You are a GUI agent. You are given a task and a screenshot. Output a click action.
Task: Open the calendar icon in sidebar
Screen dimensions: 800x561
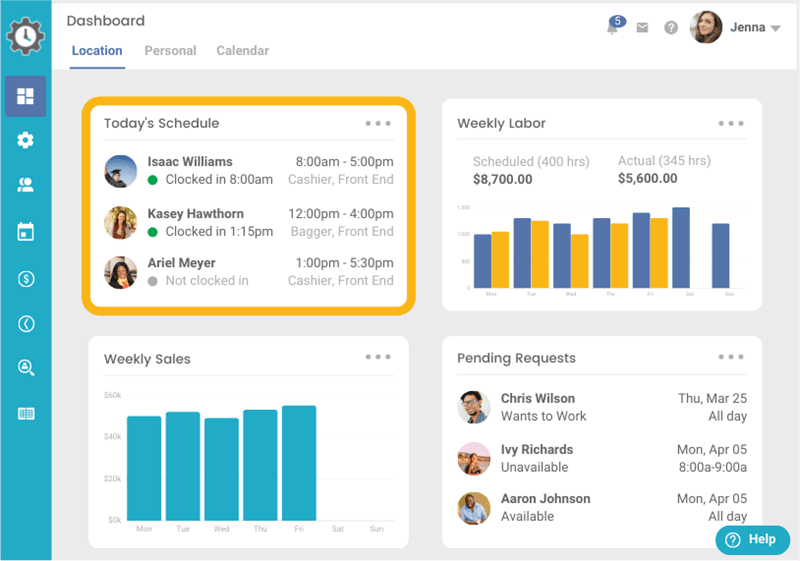point(25,232)
